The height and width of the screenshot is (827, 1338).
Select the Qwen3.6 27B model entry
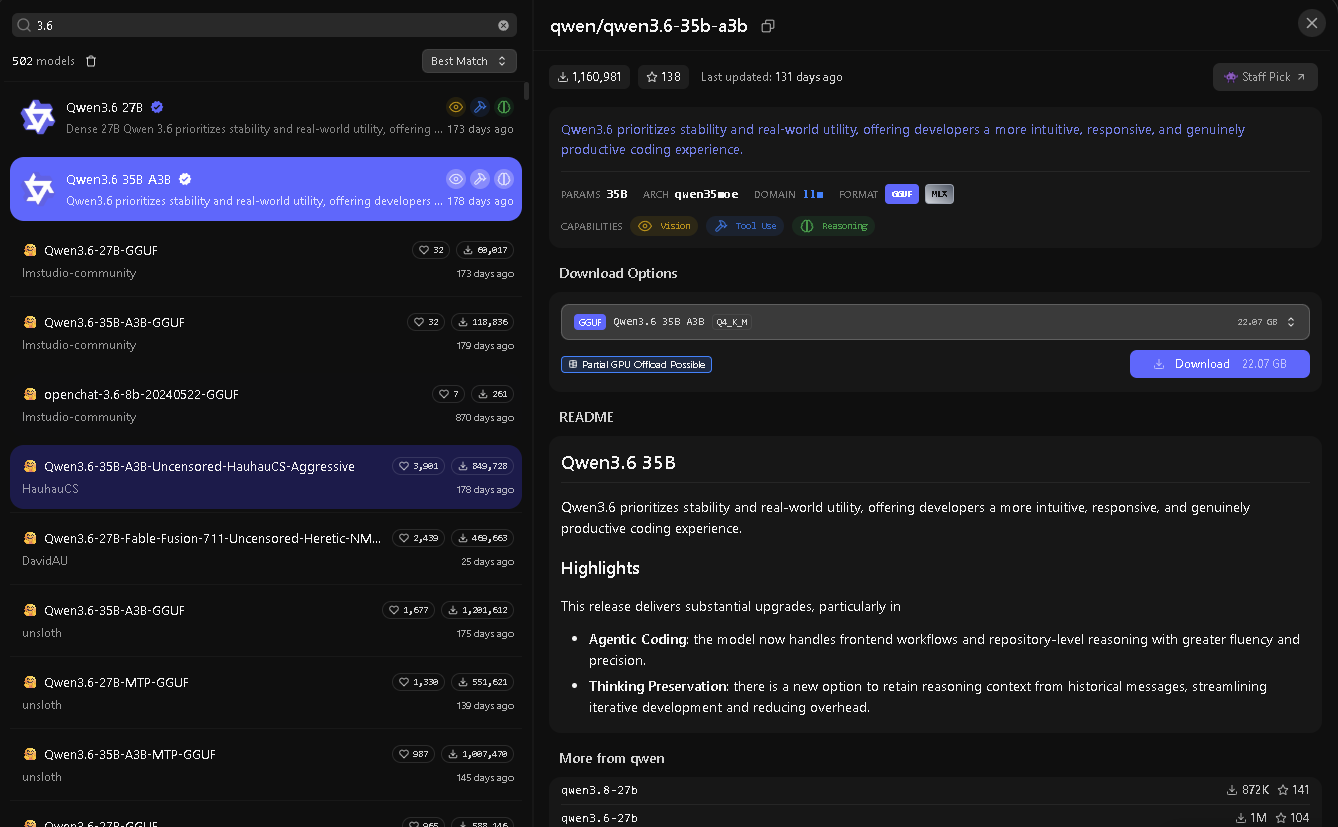tap(266, 117)
